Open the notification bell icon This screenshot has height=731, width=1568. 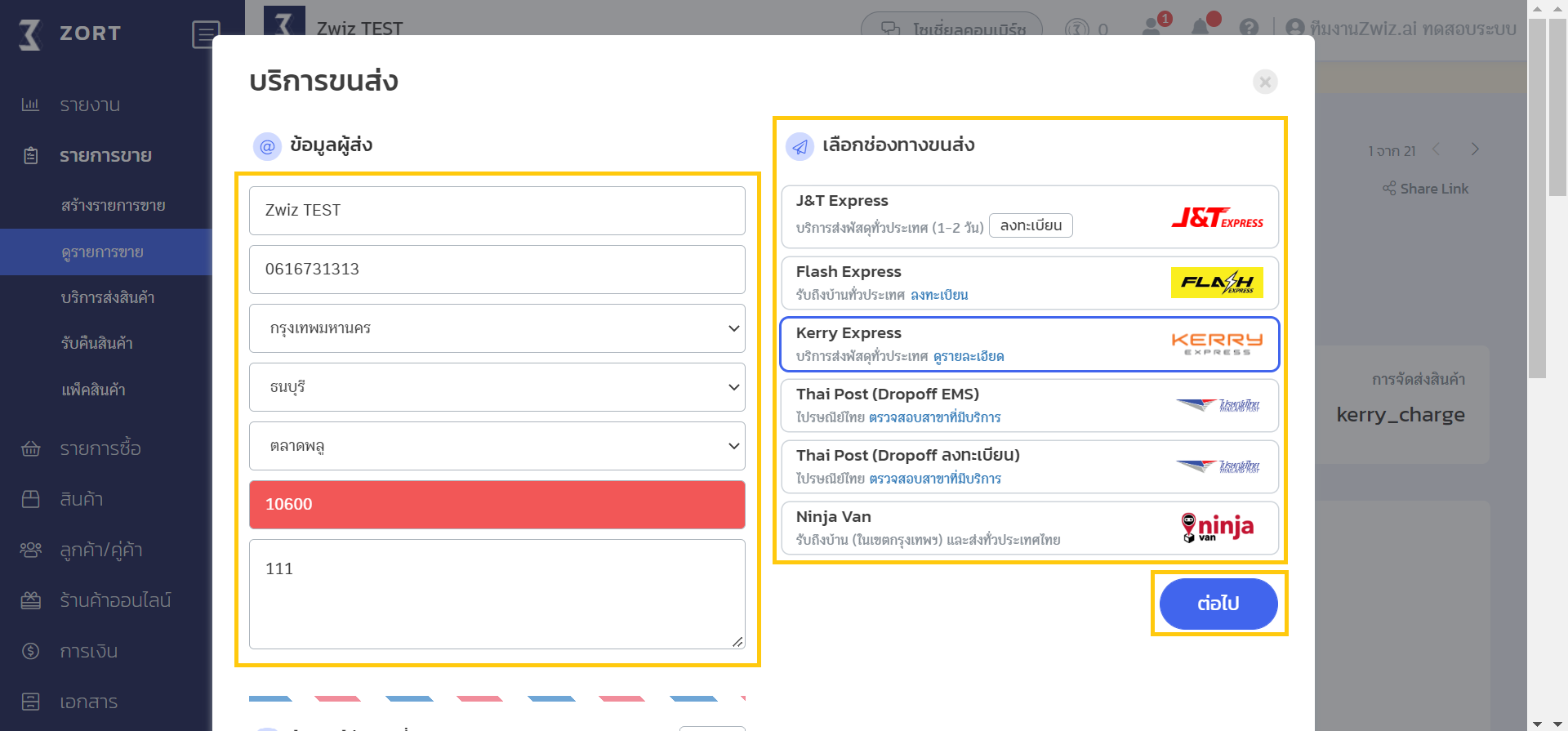tap(1200, 28)
